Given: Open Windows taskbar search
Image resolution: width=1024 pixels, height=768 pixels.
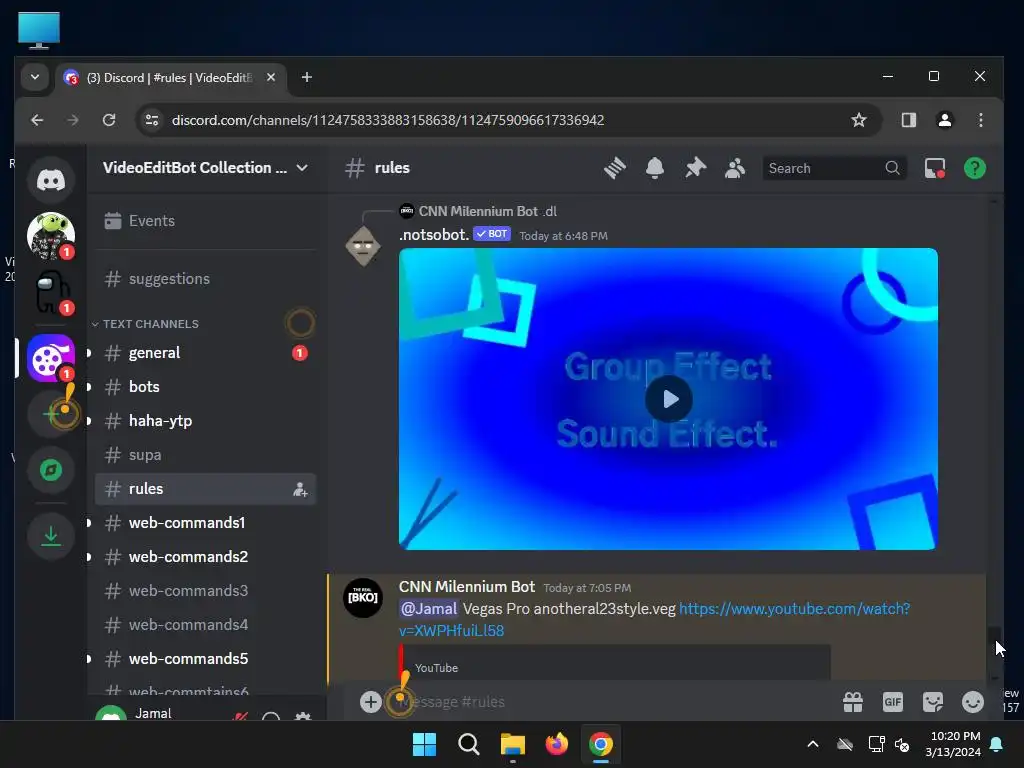Looking at the screenshot, I should [x=468, y=744].
